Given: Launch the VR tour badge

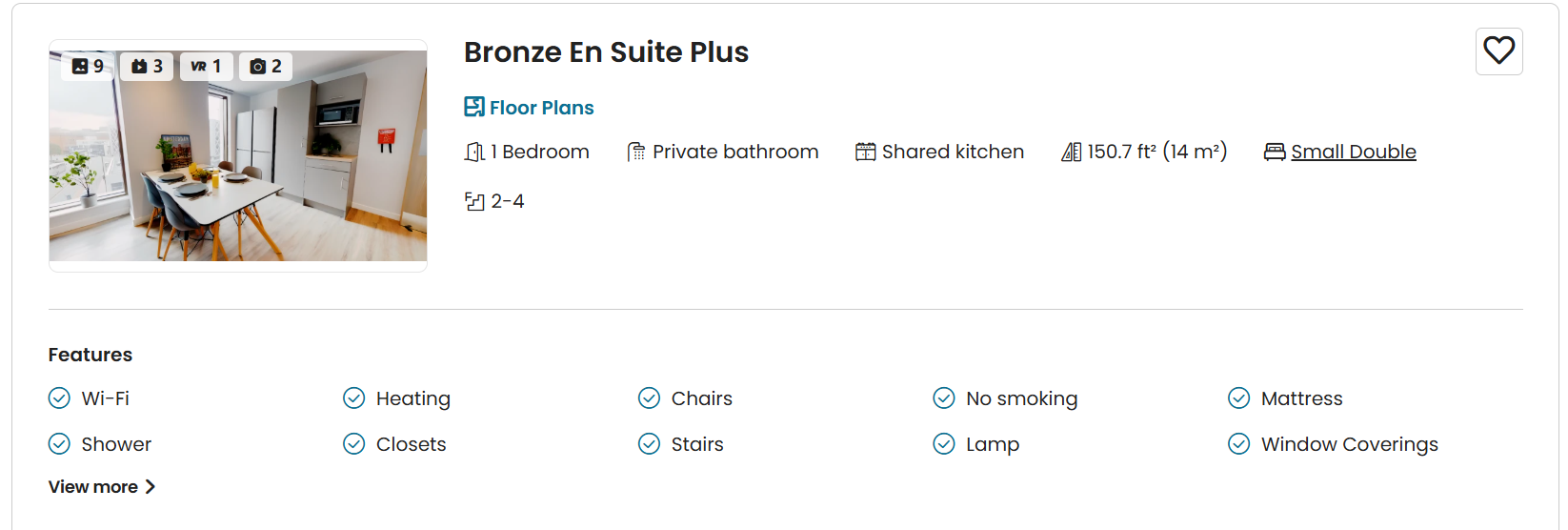Looking at the screenshot, I should 206,66.
